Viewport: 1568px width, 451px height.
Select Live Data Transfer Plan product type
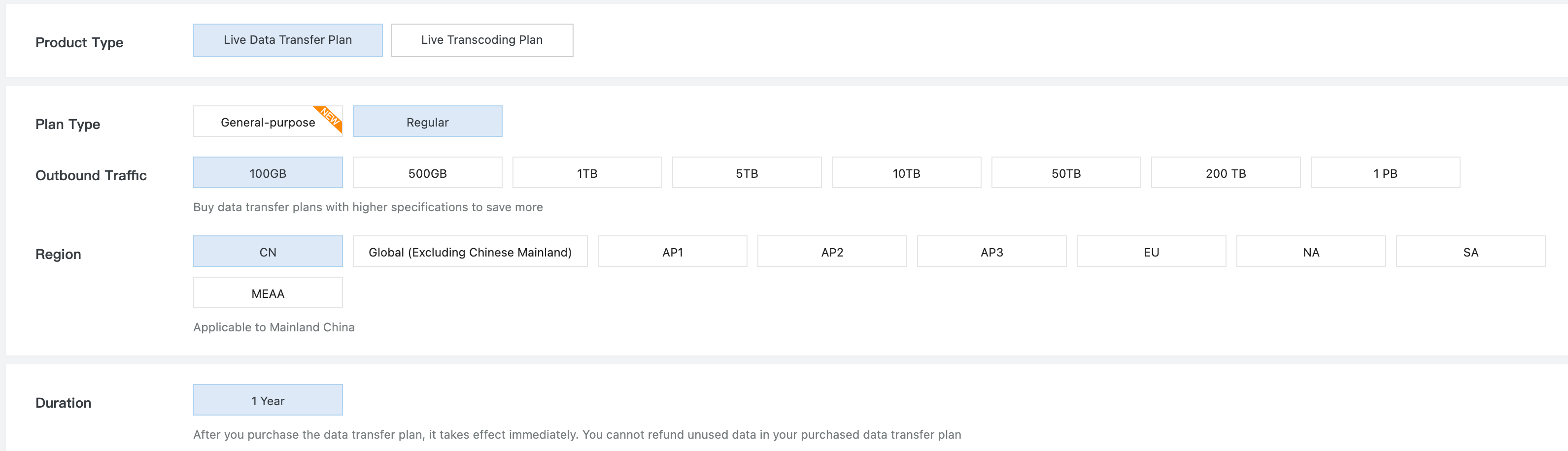pyautogui.click(x=287, y=40)
